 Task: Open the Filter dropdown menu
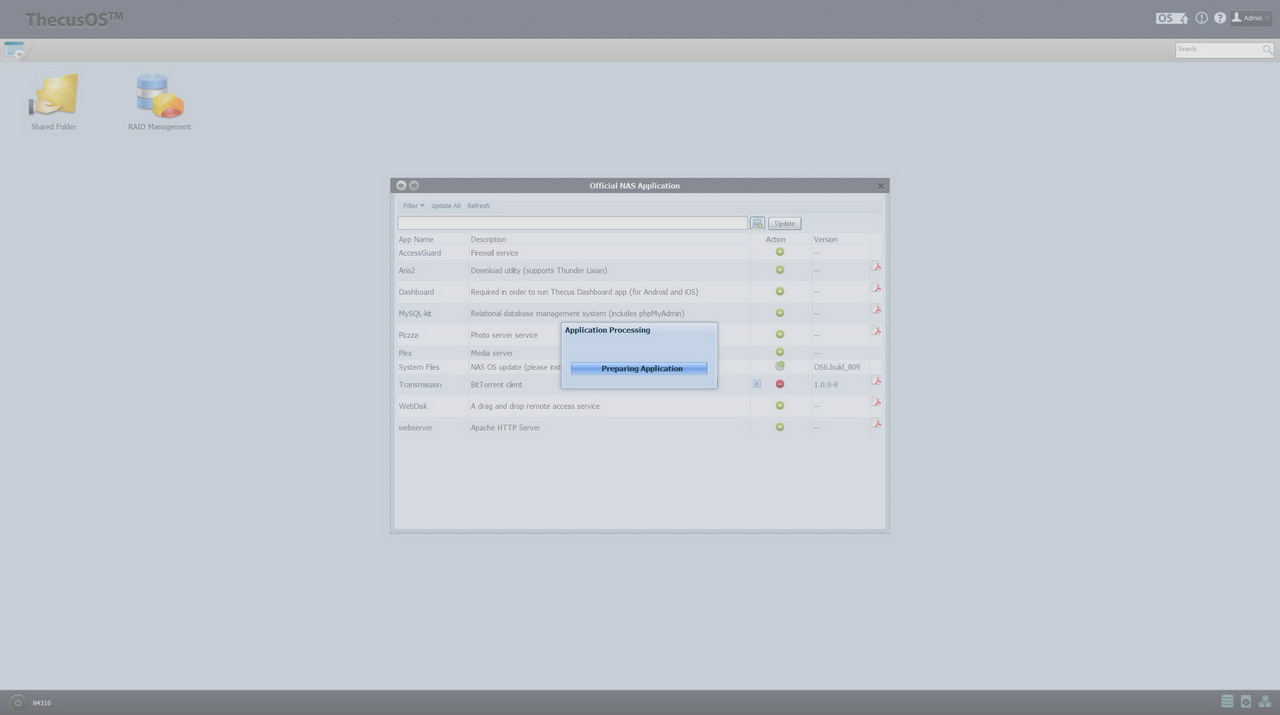tap(413, 206)
